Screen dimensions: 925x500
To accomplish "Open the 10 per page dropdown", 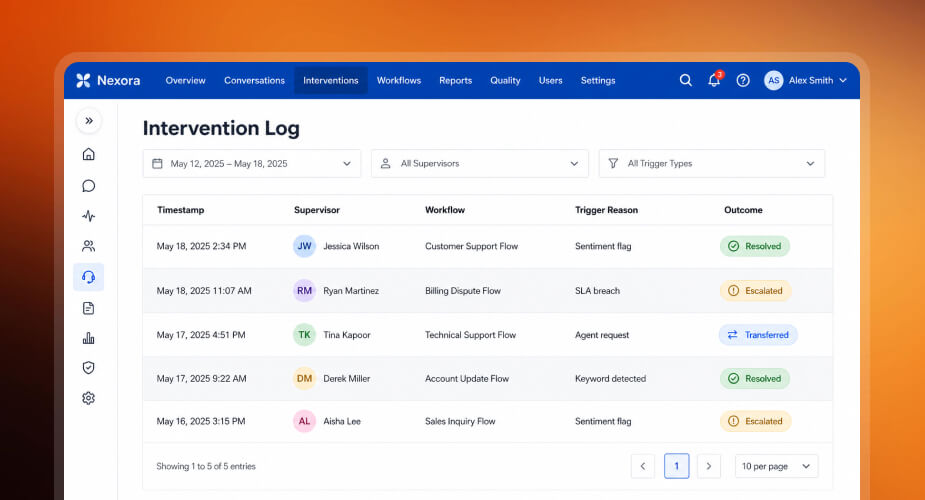I will coord(776,466).
